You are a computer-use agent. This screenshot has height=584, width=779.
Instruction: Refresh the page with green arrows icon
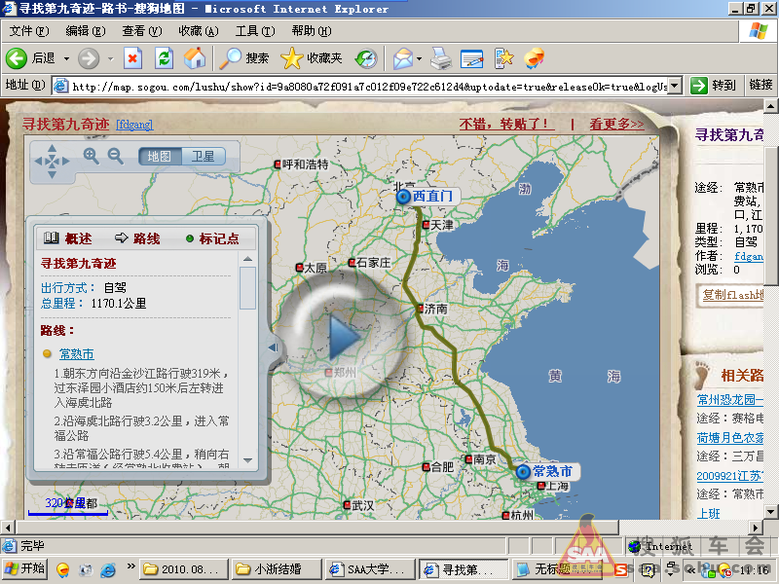[164, 59]
